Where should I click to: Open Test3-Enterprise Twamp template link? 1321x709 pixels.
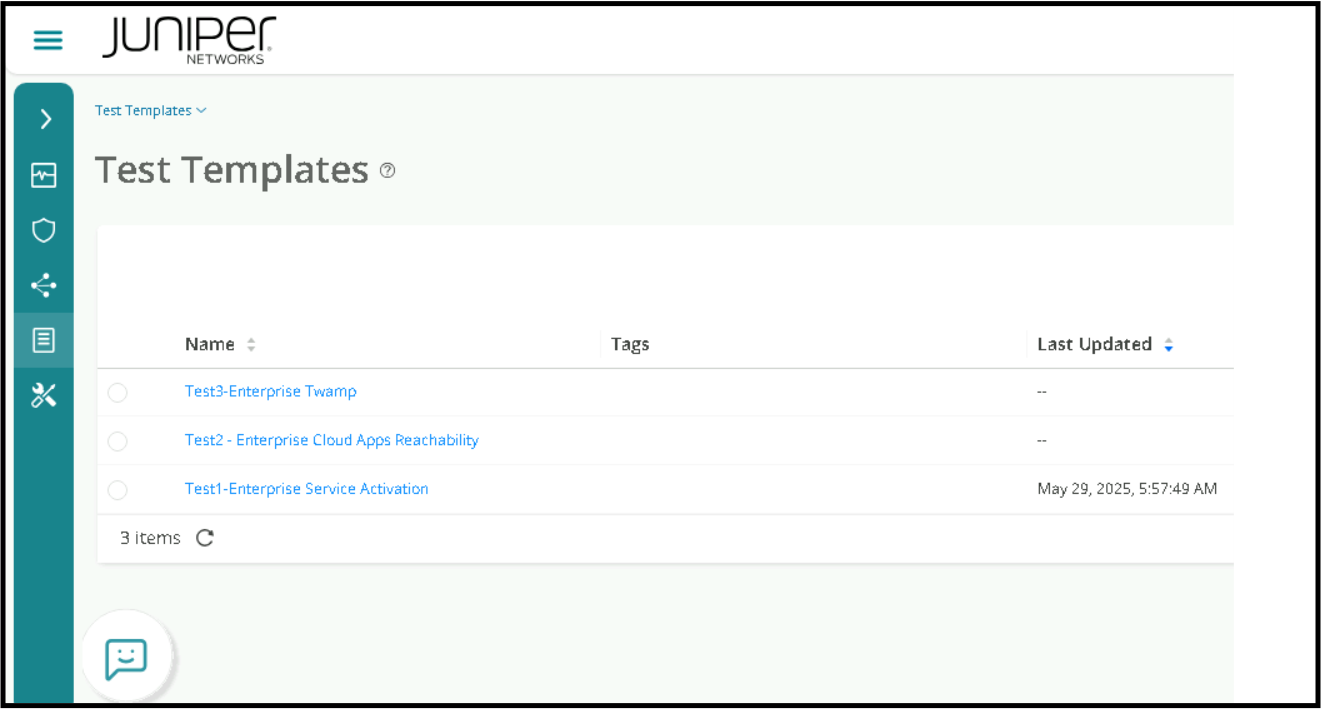point(270,391)
